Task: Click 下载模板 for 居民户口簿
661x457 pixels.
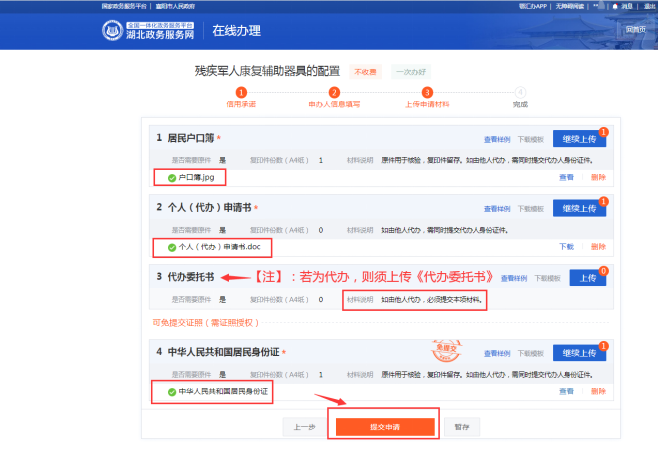Action: pos(530,140)
